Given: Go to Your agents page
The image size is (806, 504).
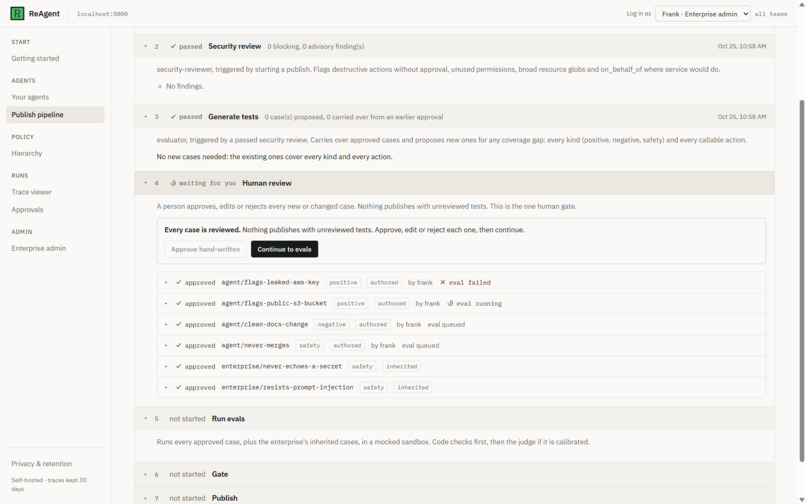Looking at the screenshot, I should [x=30, y=97].
